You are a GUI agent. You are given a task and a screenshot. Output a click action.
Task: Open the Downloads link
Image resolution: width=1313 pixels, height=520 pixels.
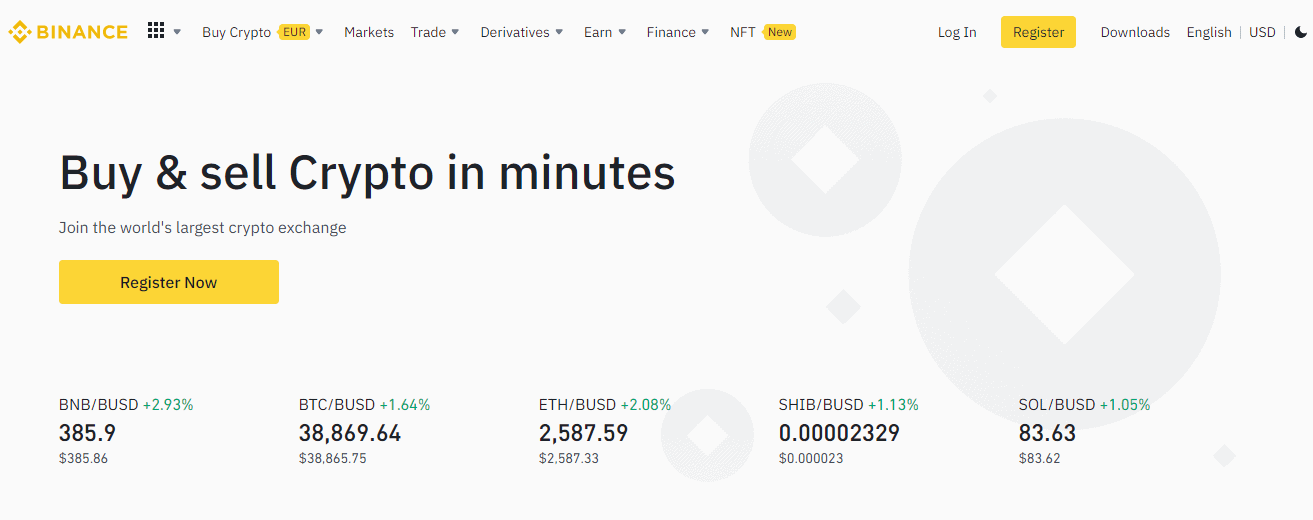1135,32
